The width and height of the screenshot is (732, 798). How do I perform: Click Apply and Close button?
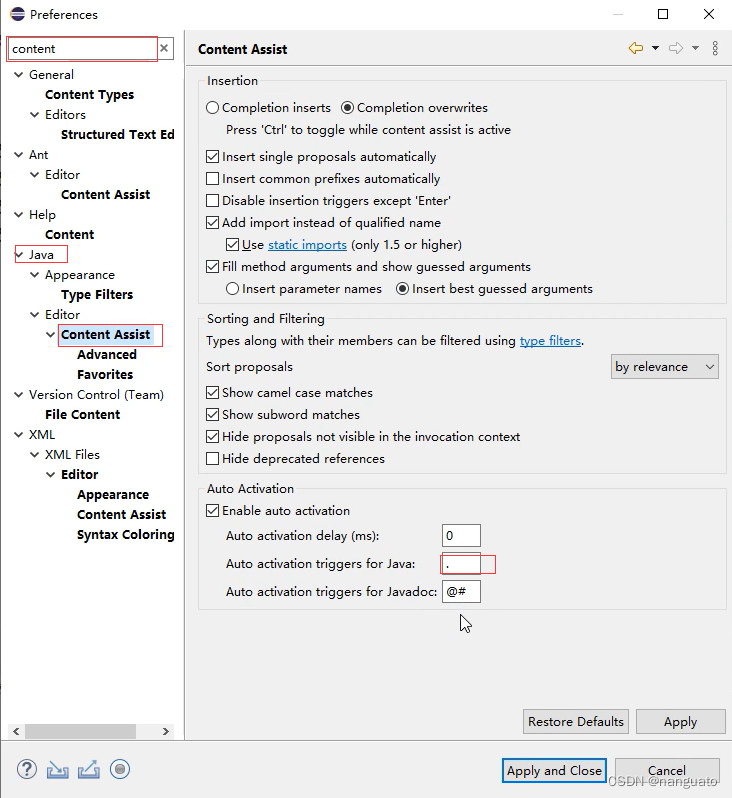pos(554,771)
